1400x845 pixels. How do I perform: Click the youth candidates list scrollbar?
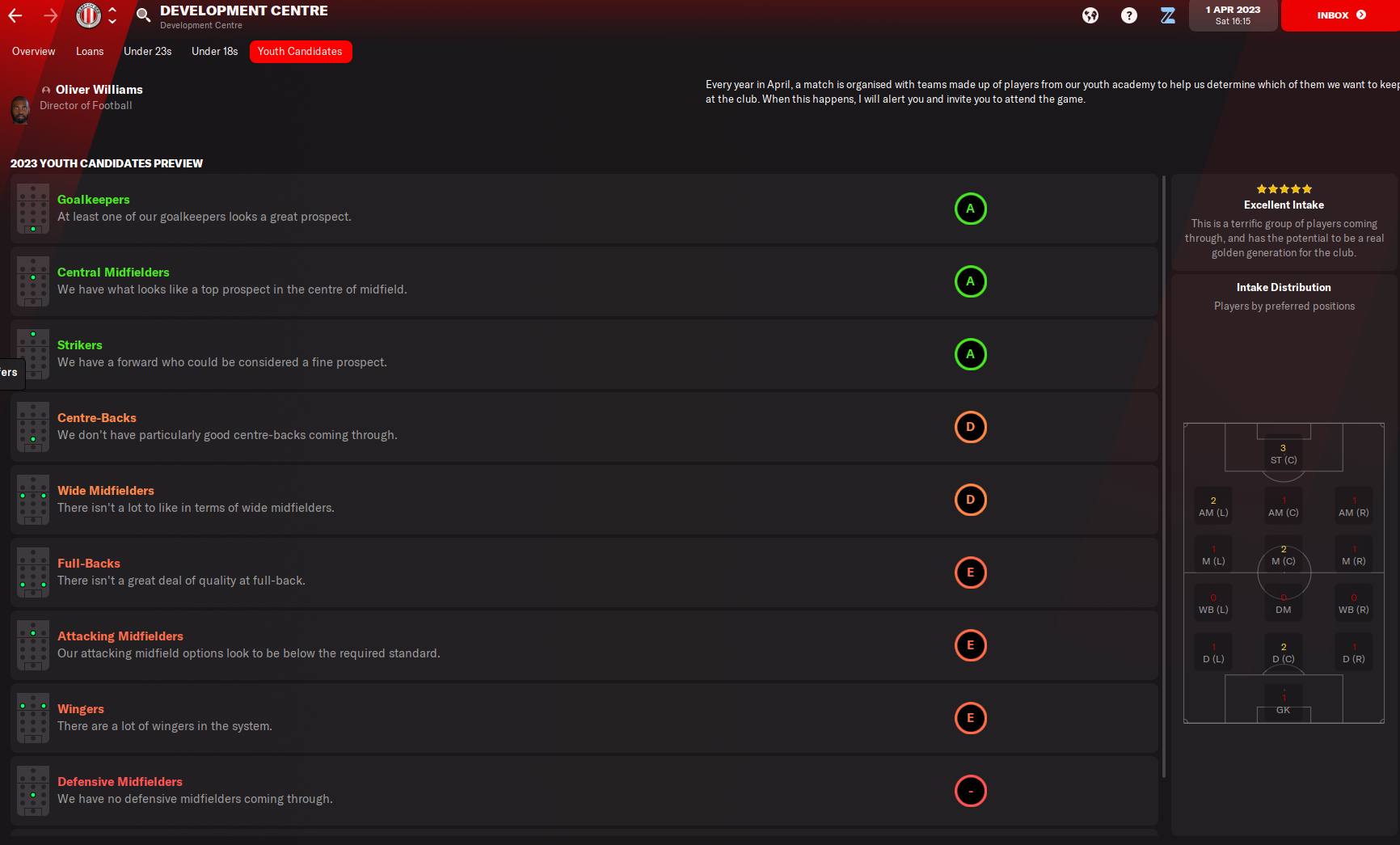[1164, 477]
